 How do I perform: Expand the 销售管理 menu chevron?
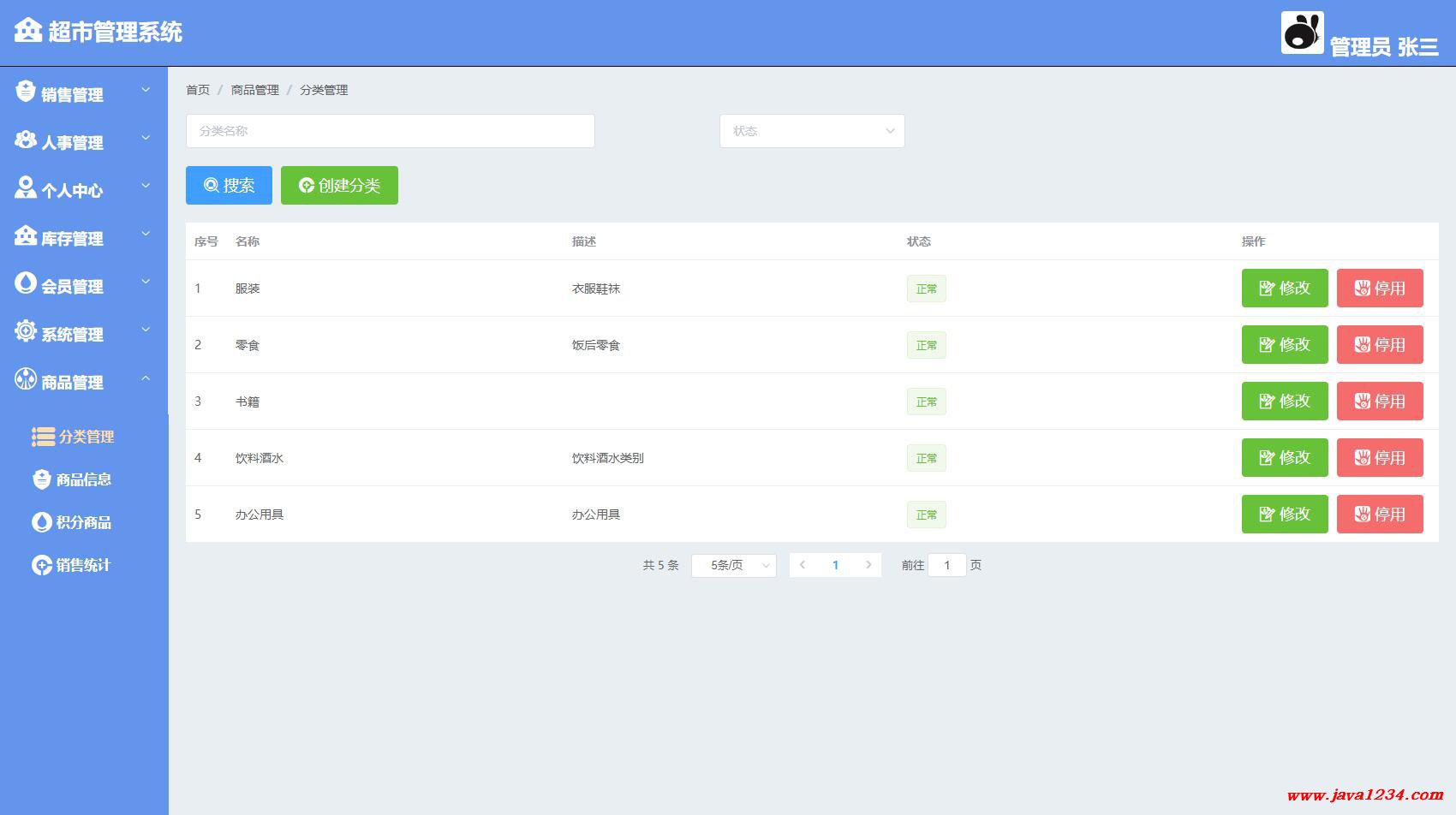pyautogui.click(x=146, y=90)
